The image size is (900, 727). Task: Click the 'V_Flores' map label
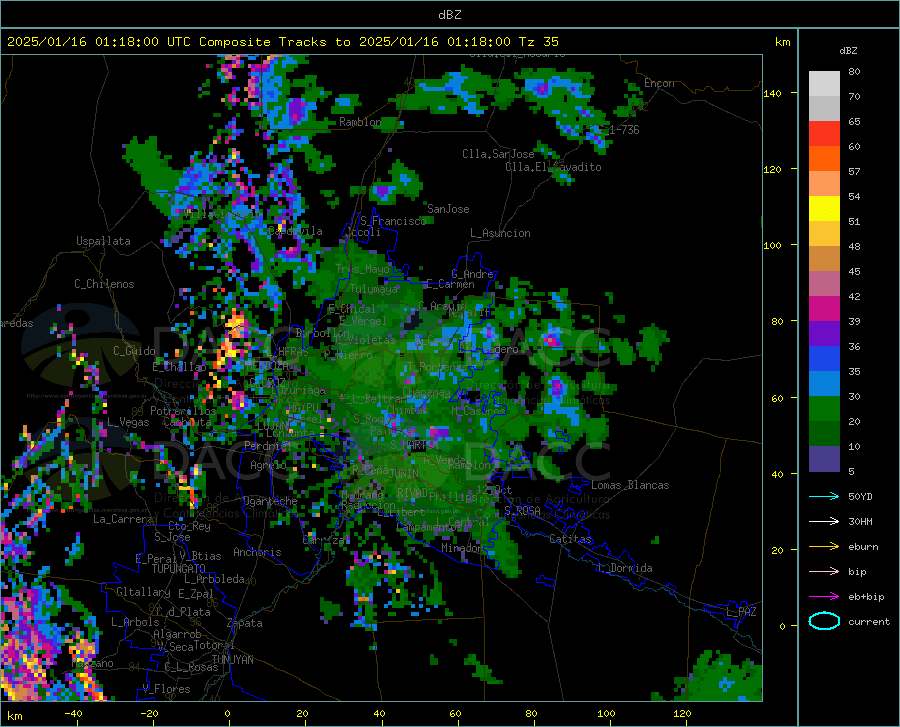166,689
